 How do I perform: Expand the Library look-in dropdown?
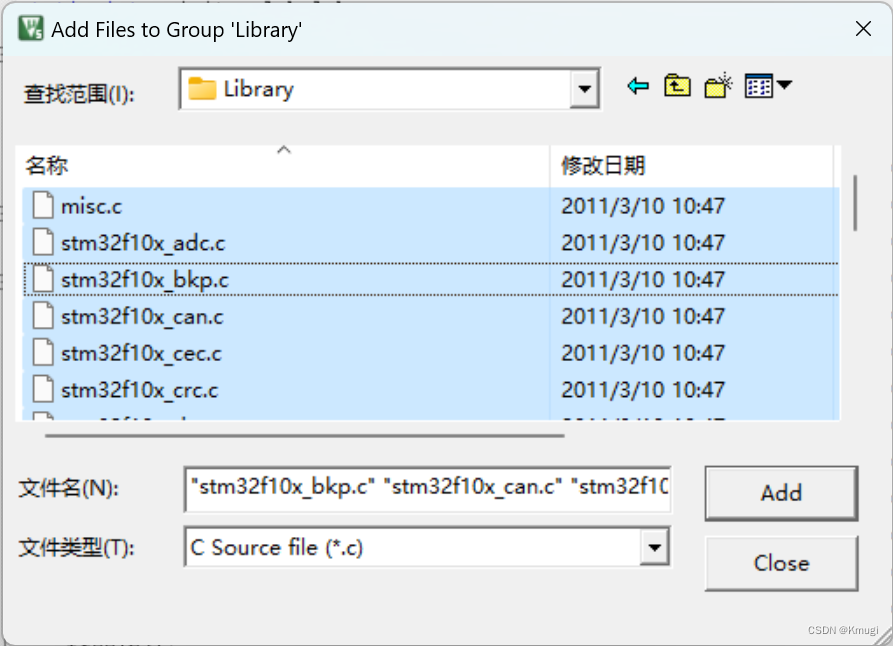(584, 89)
